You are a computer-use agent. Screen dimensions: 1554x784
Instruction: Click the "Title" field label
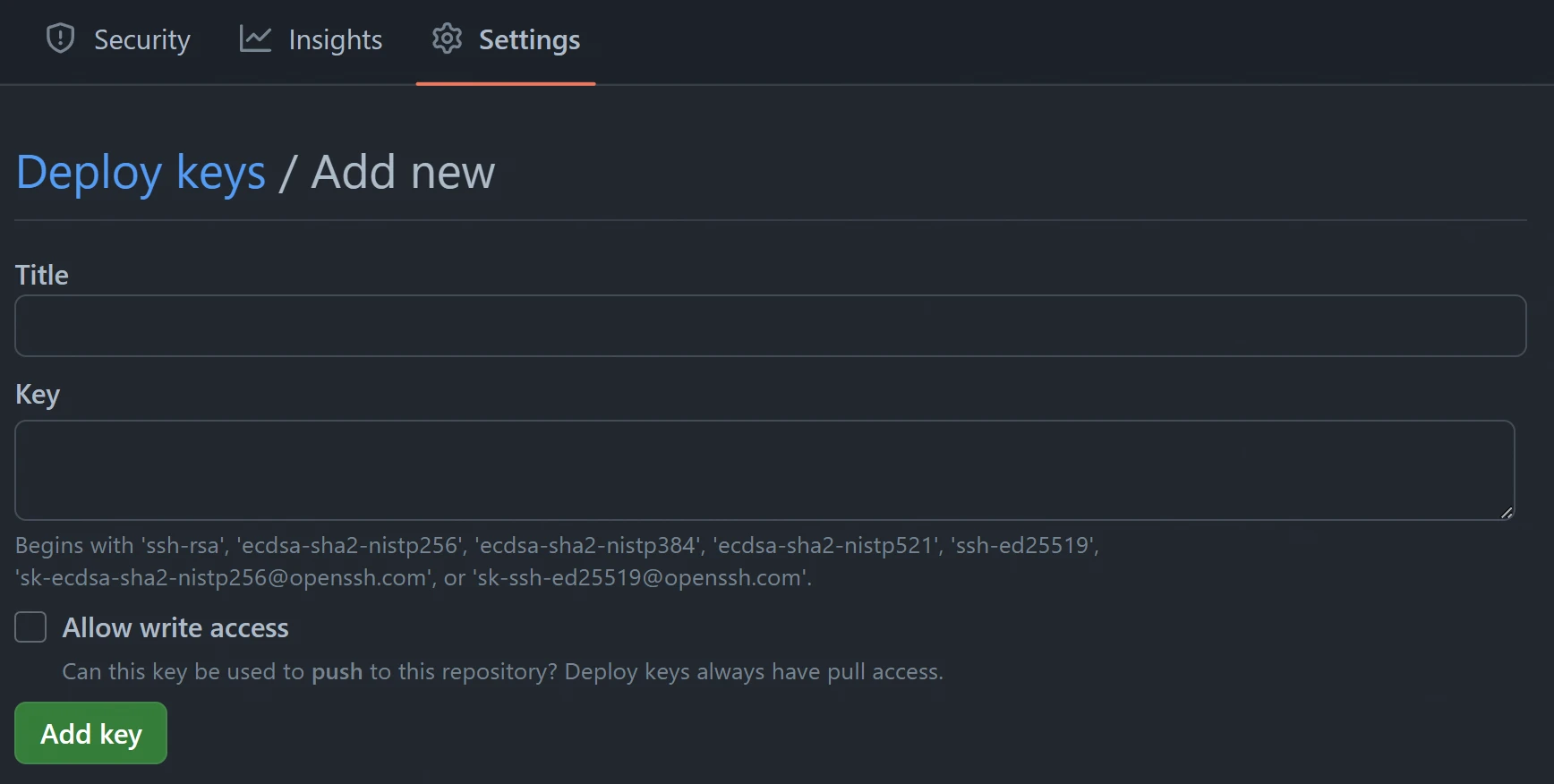click(42, 275)
